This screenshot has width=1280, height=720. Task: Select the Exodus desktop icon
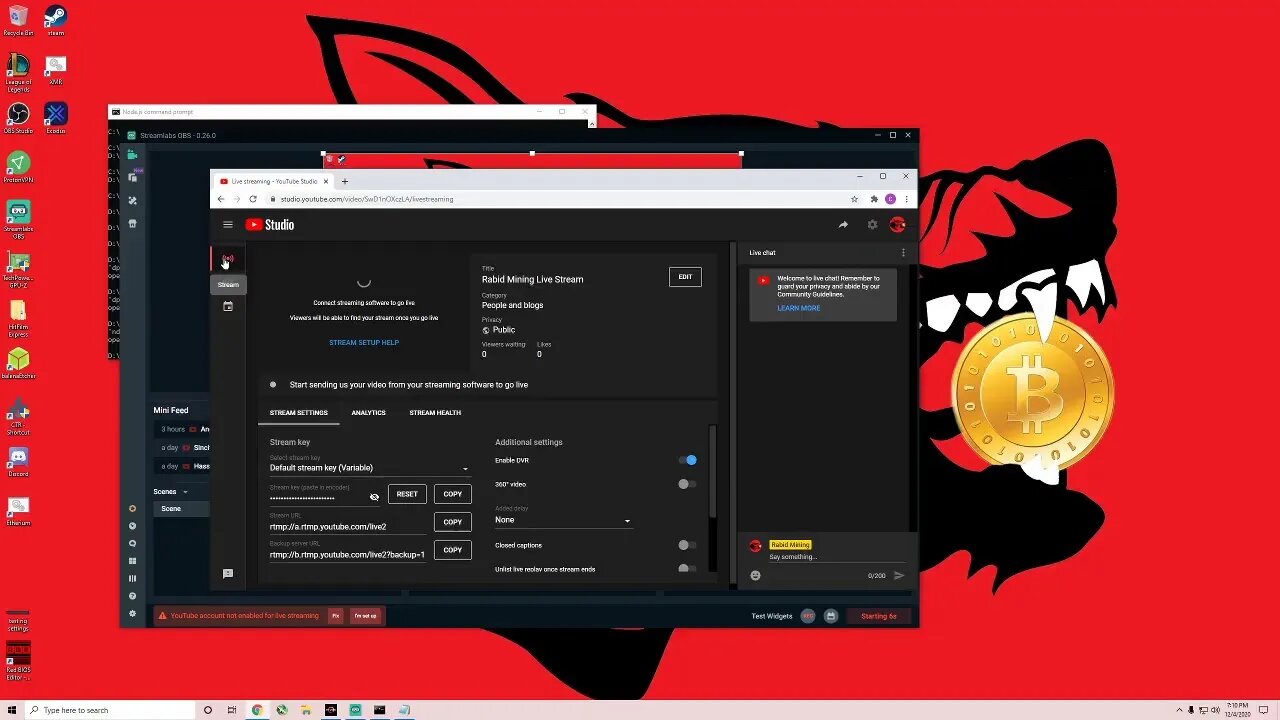(56, 118)
